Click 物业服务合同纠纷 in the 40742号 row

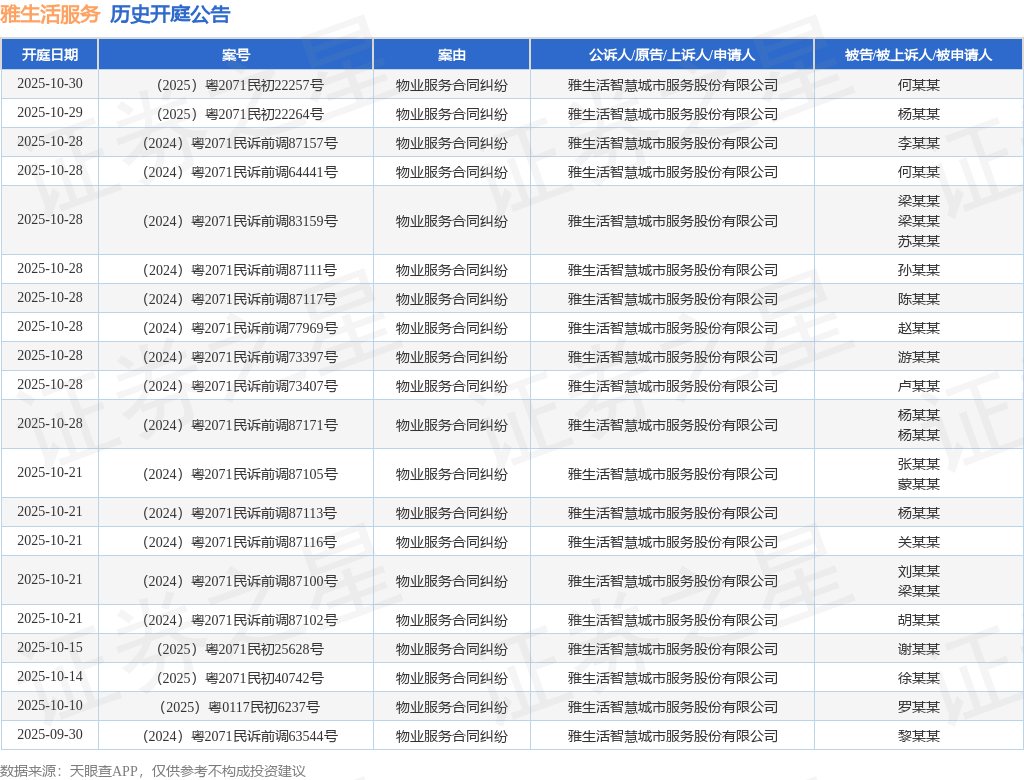(451, 678)
